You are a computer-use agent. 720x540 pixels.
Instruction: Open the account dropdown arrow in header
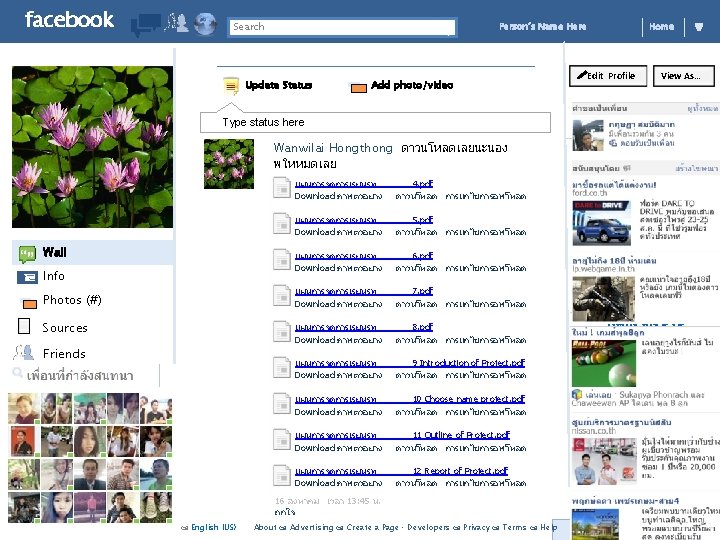[x=698, y=27]
